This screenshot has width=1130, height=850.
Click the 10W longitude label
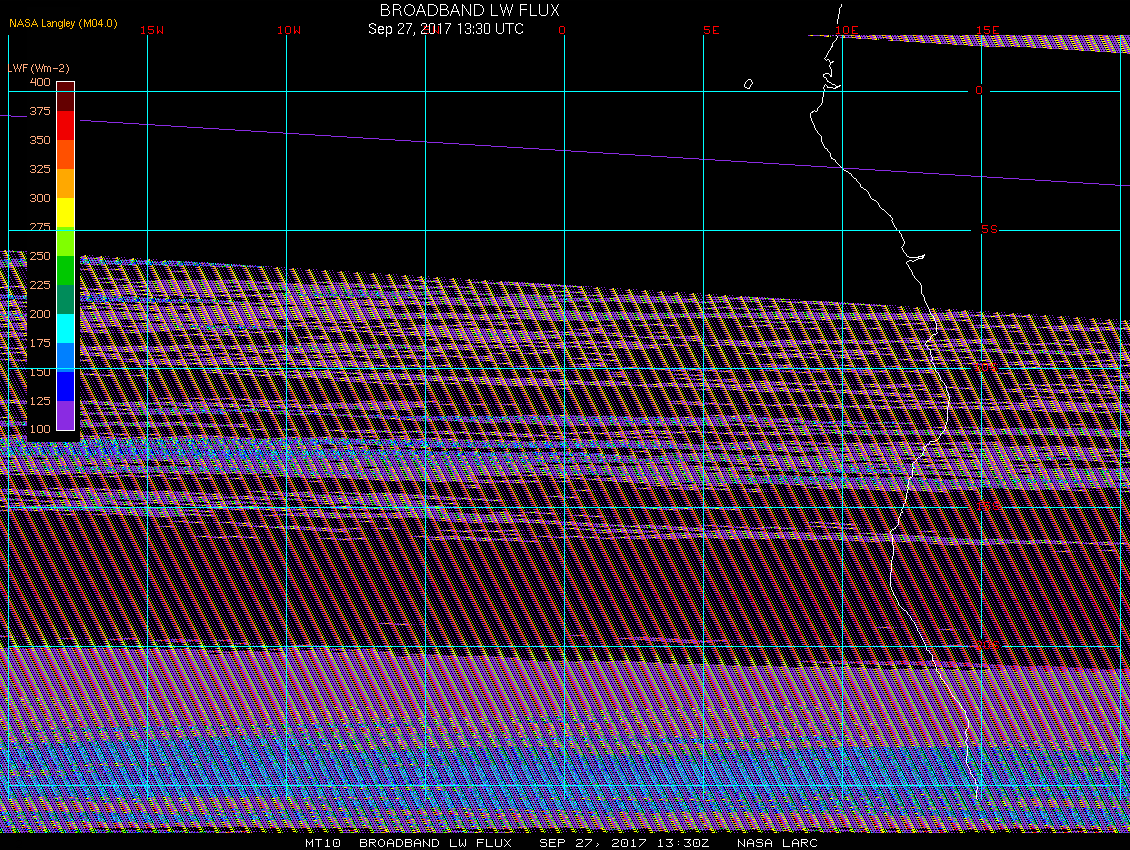(x=289, y=30)
